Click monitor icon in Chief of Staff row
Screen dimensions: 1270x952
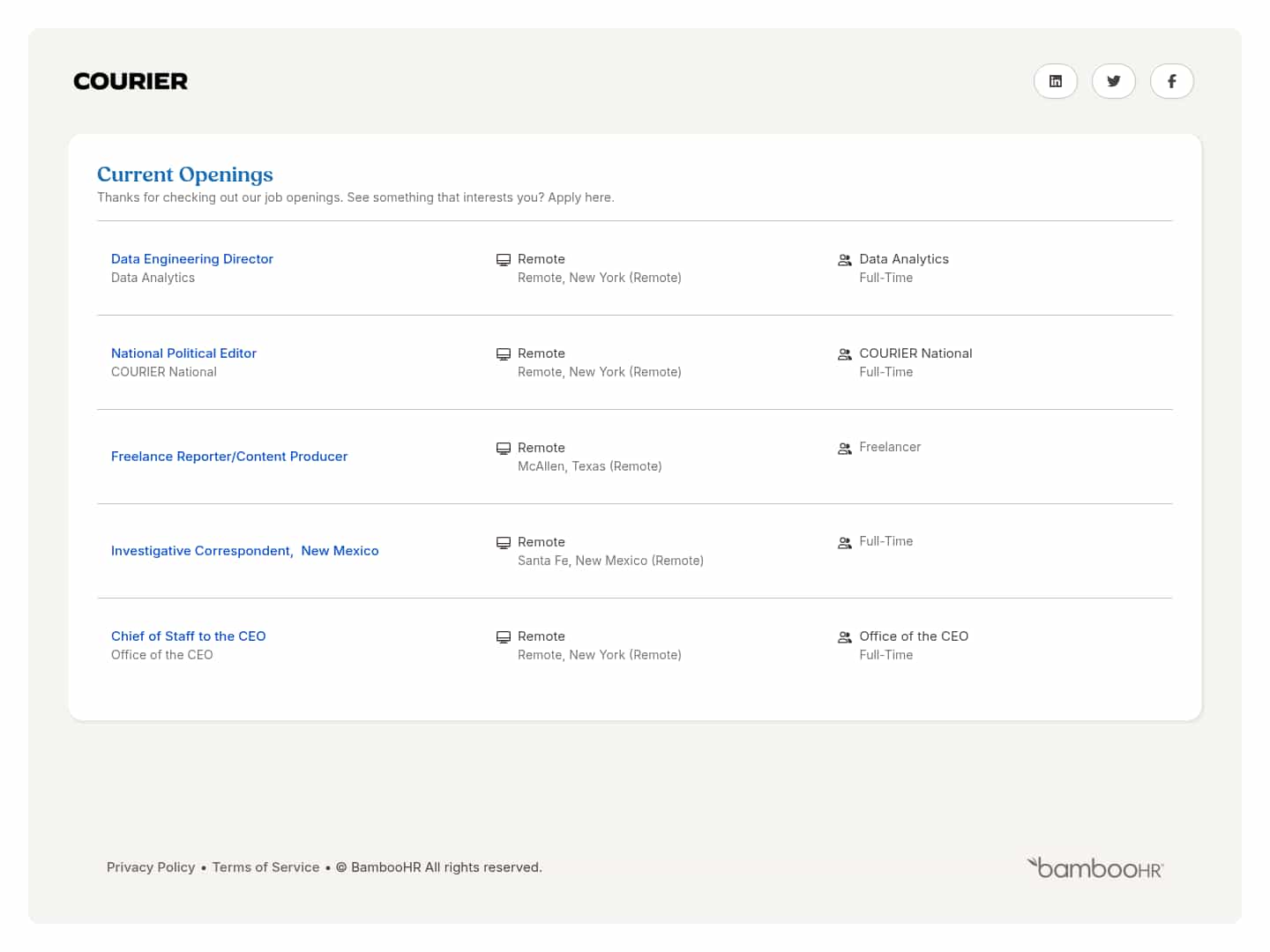(504, 637)
